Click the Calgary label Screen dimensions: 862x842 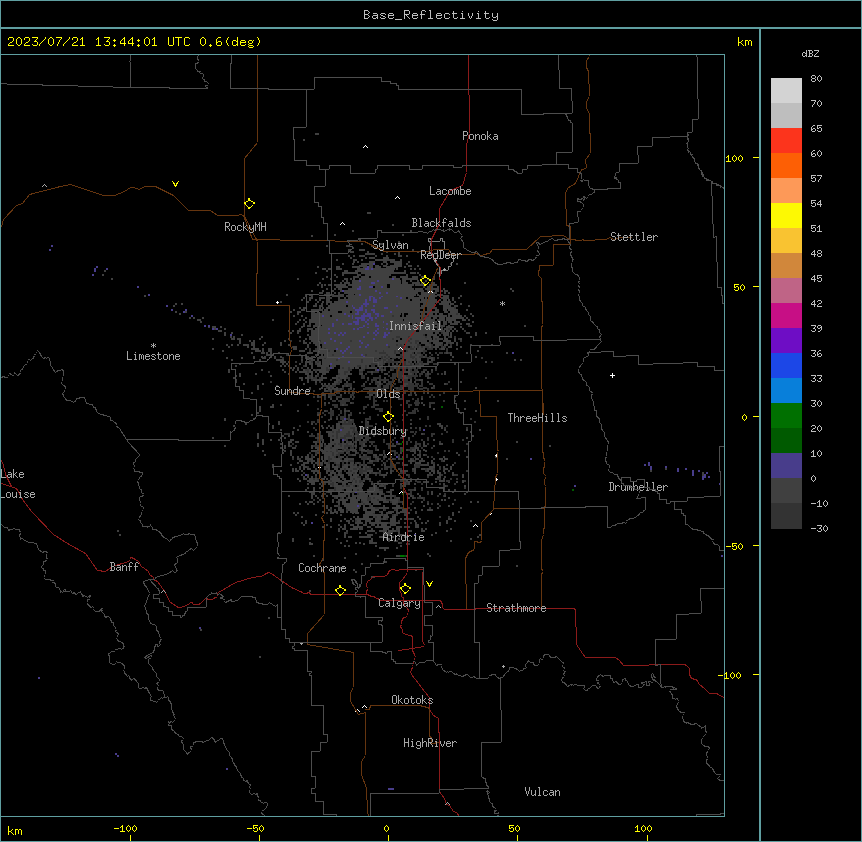point(400,603)
